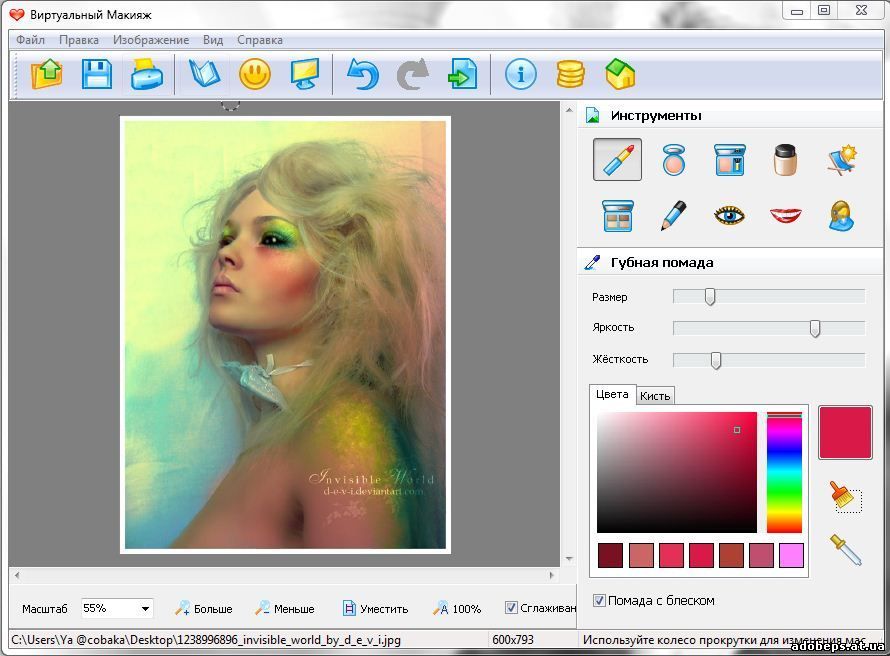
Task: Open the Правка menu
Action: pos(79,40)
